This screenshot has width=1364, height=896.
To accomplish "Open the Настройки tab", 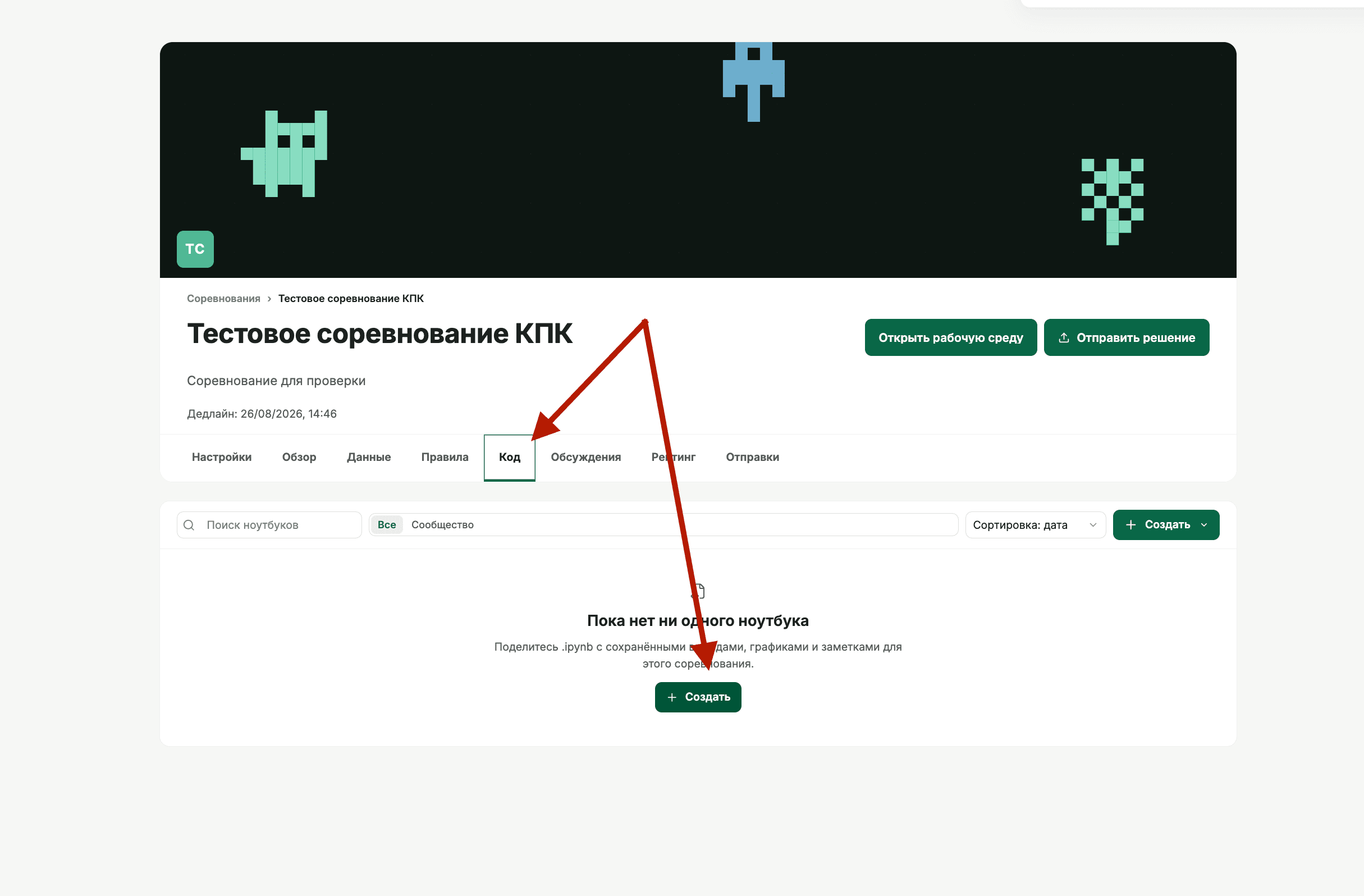I will coord(222,457).
